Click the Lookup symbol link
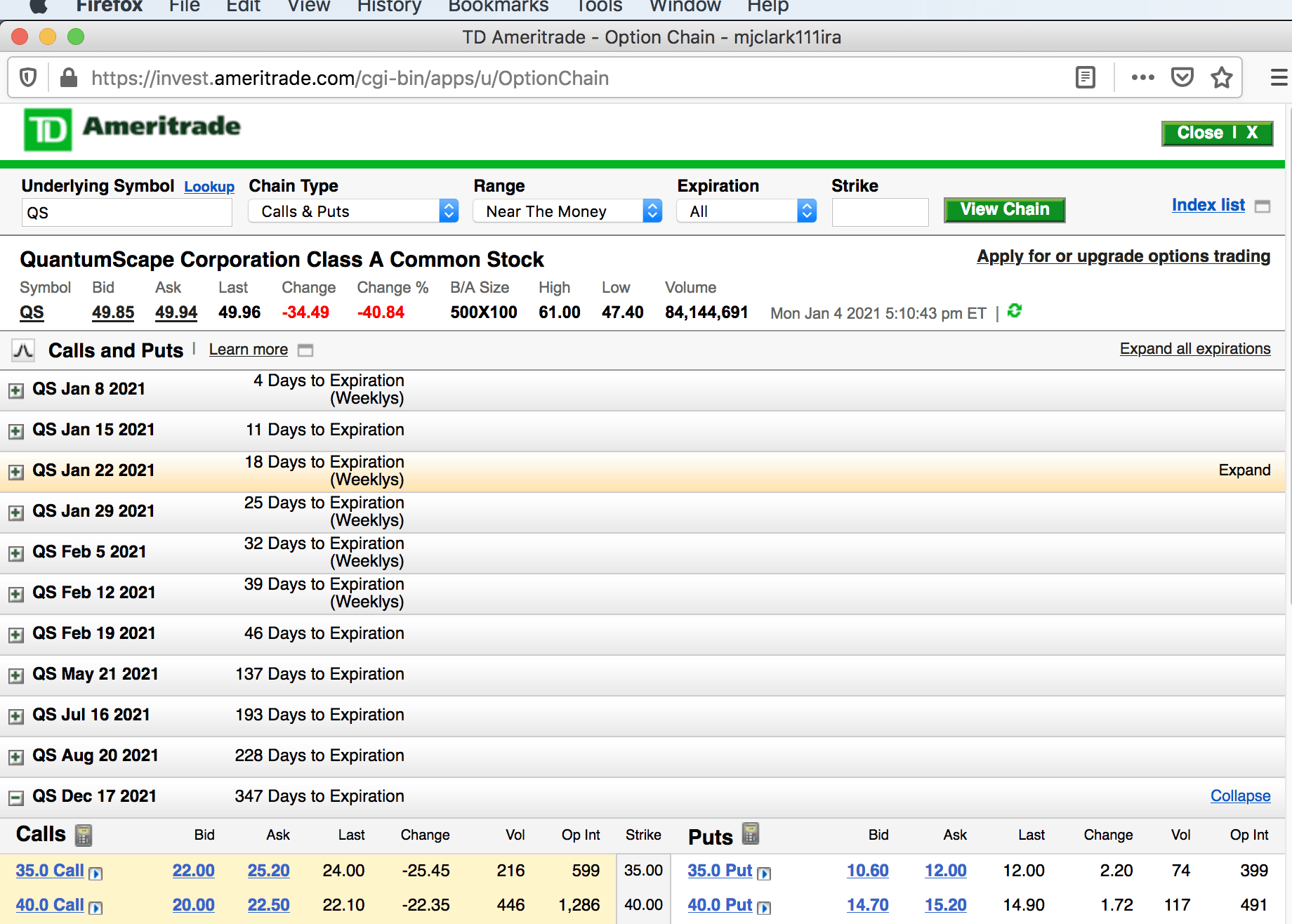Image resolution: width=1292 pixels, height=924 pixels. point(209,187)
